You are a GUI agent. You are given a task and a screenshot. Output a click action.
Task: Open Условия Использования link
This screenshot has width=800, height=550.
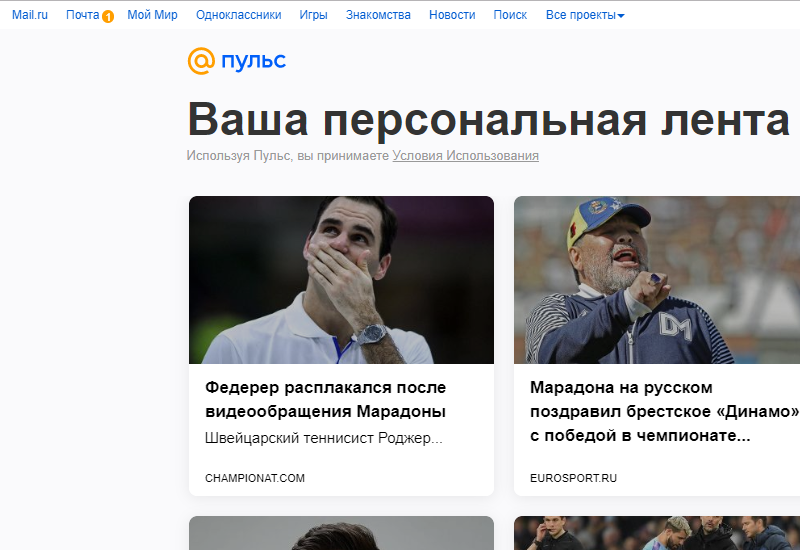pos(465,155)
